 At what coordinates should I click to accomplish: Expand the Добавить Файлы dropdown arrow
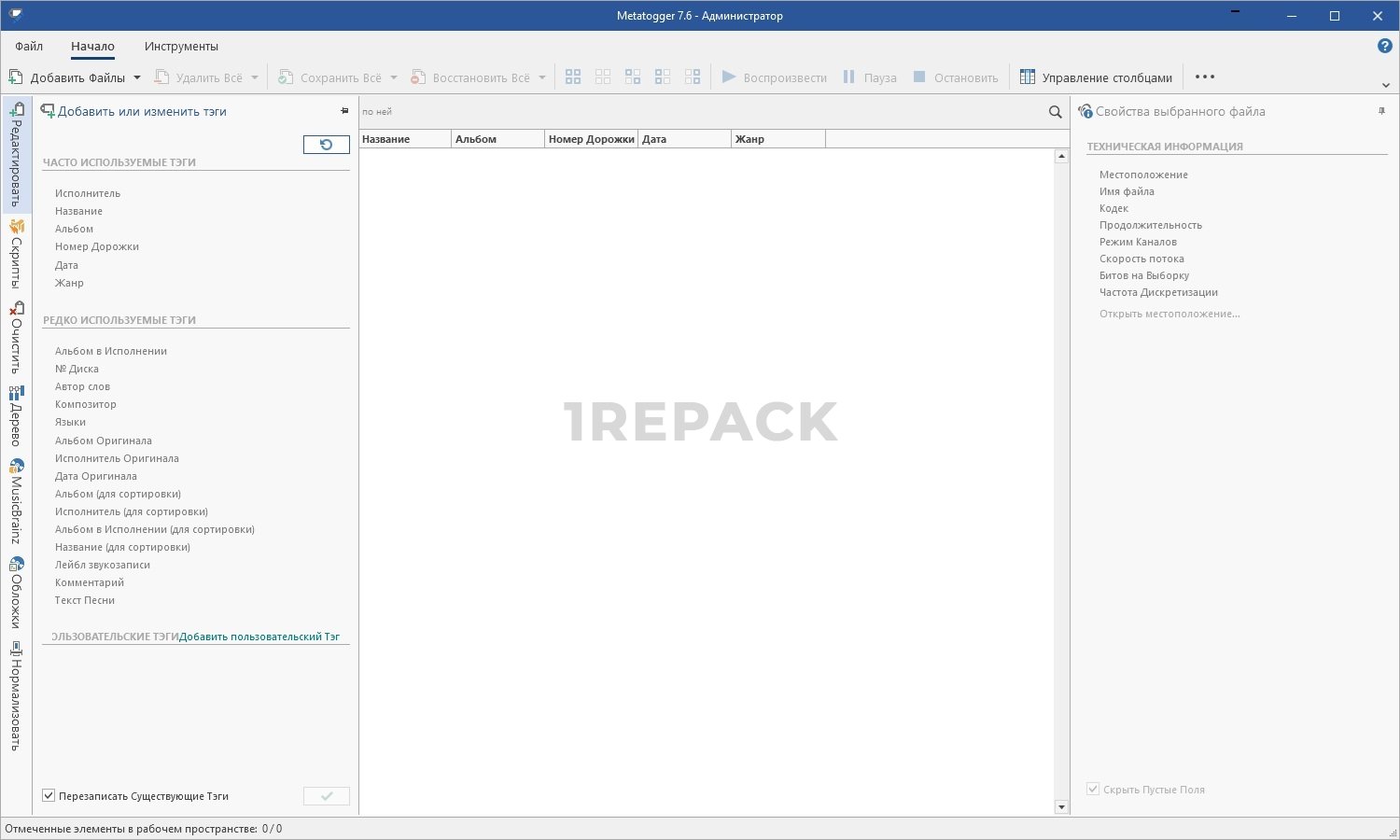(x=137, y=77)
